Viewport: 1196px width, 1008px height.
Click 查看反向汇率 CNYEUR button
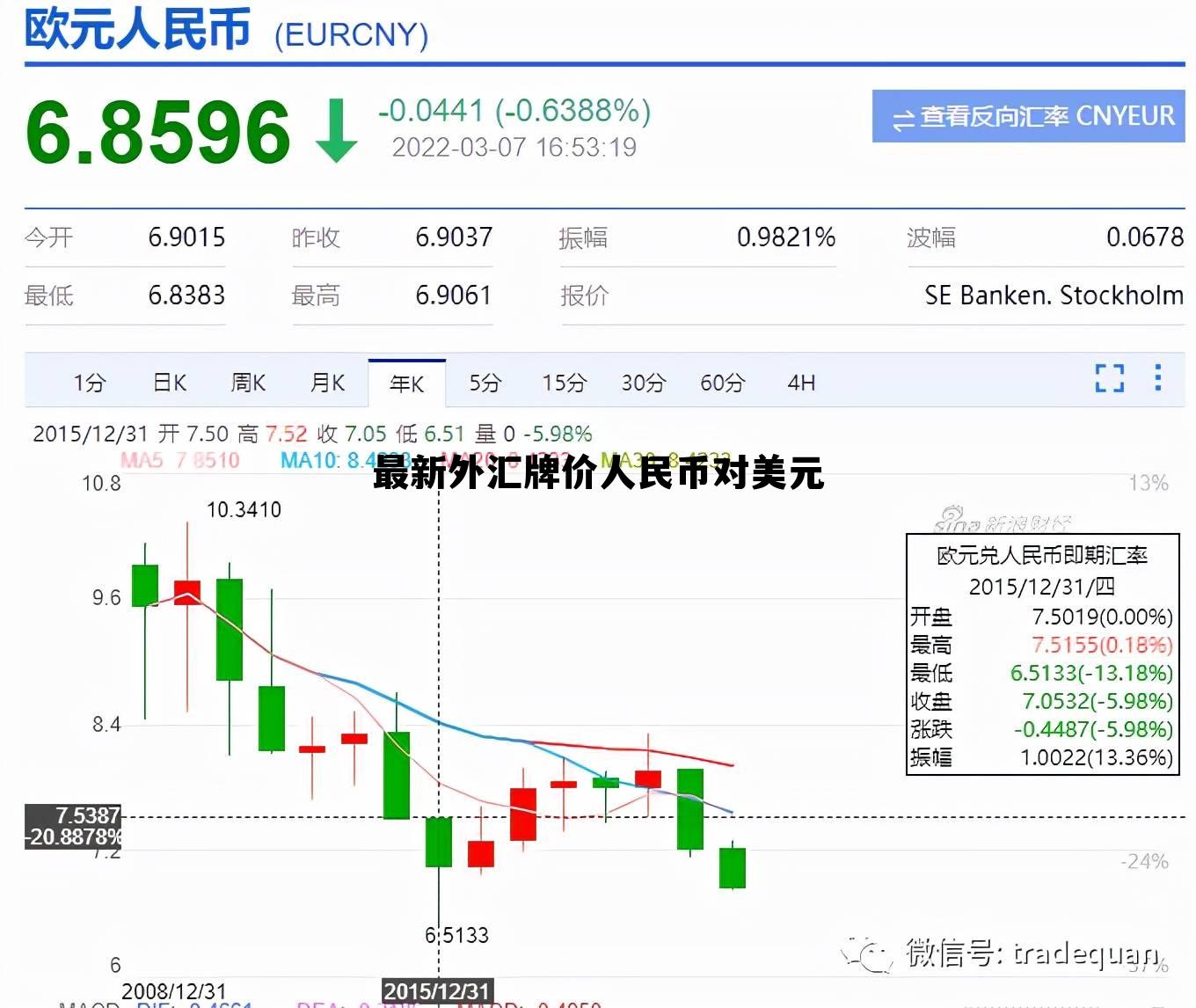pyautogui.click(x=1028, y=116)
